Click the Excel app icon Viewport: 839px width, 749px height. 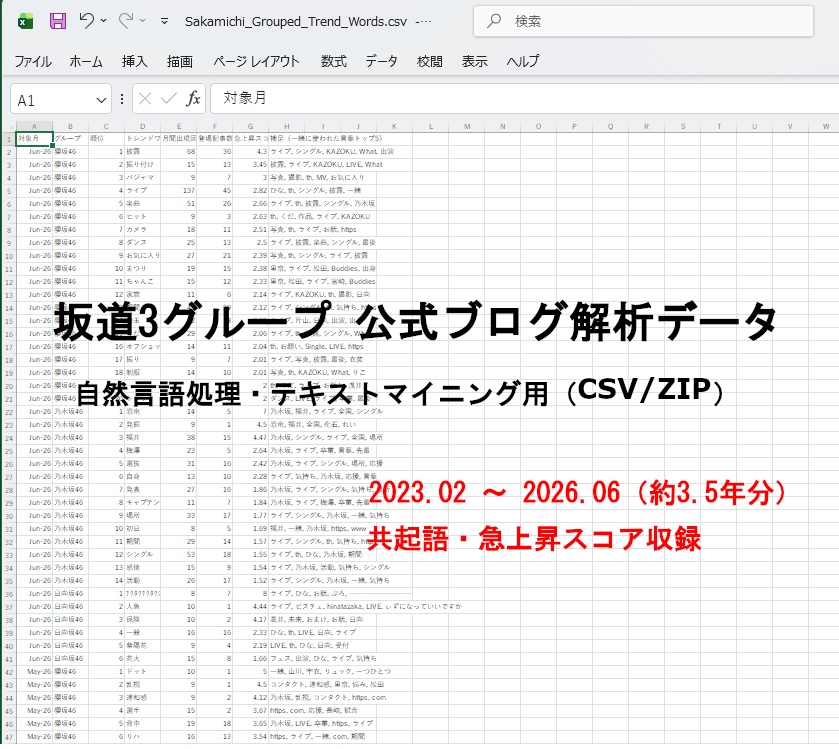(x=25, y=21)
